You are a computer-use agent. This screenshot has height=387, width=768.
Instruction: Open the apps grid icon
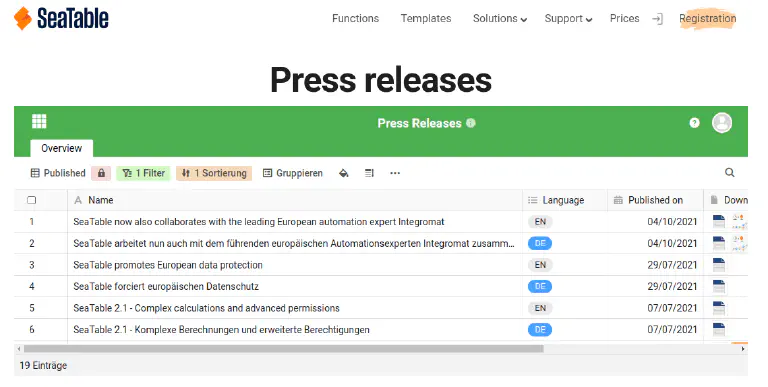[39, 121]
